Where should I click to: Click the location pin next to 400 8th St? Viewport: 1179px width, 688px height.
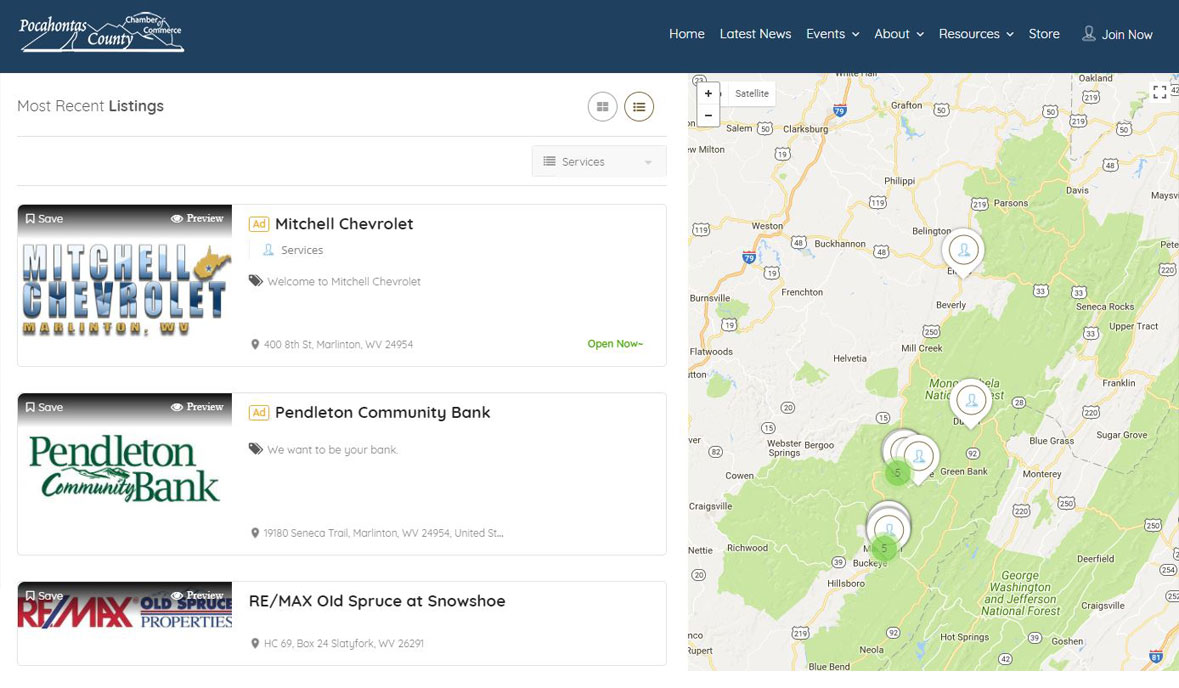point(255,344)
